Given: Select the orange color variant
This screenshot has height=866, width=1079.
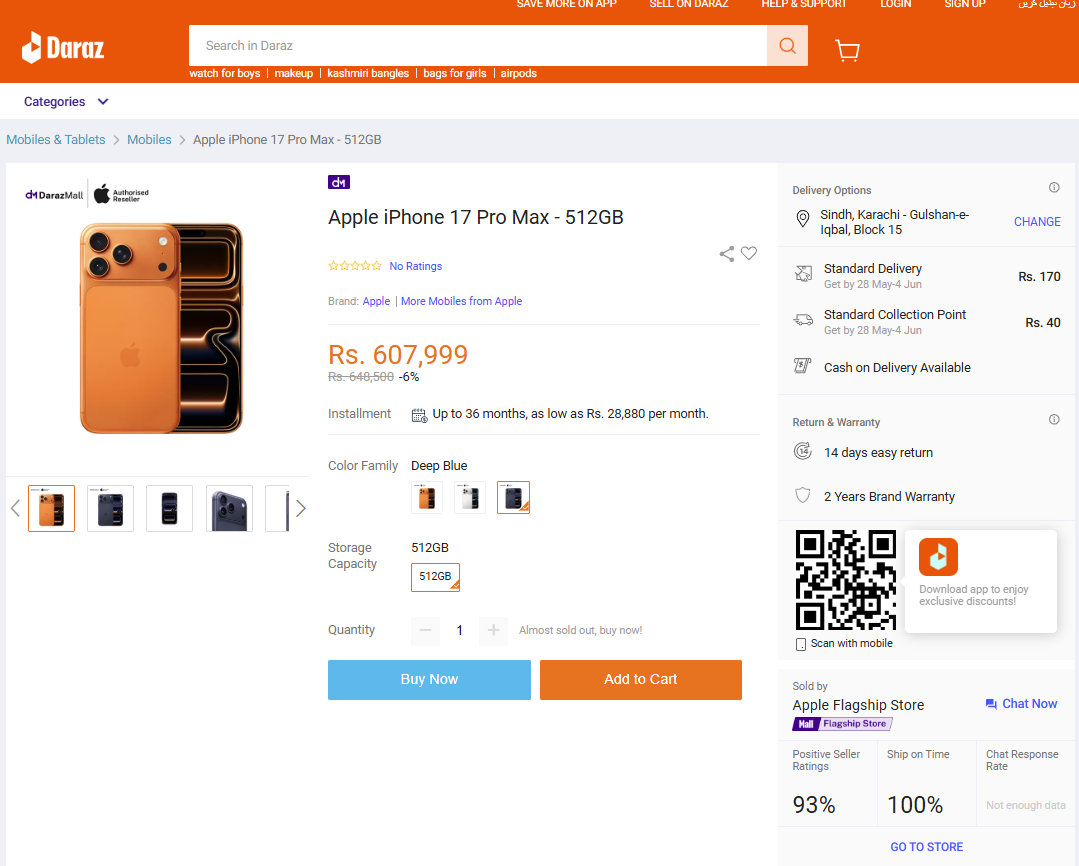Looking at the screenshot, I should coord(427,498).
